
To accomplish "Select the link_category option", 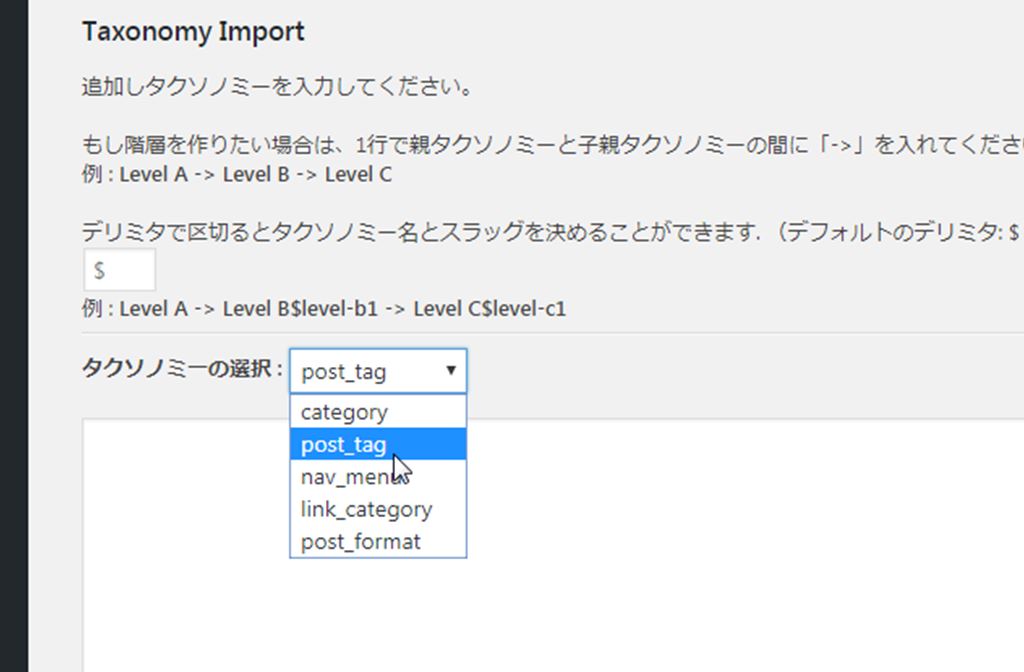I will (x=366, y=509).
